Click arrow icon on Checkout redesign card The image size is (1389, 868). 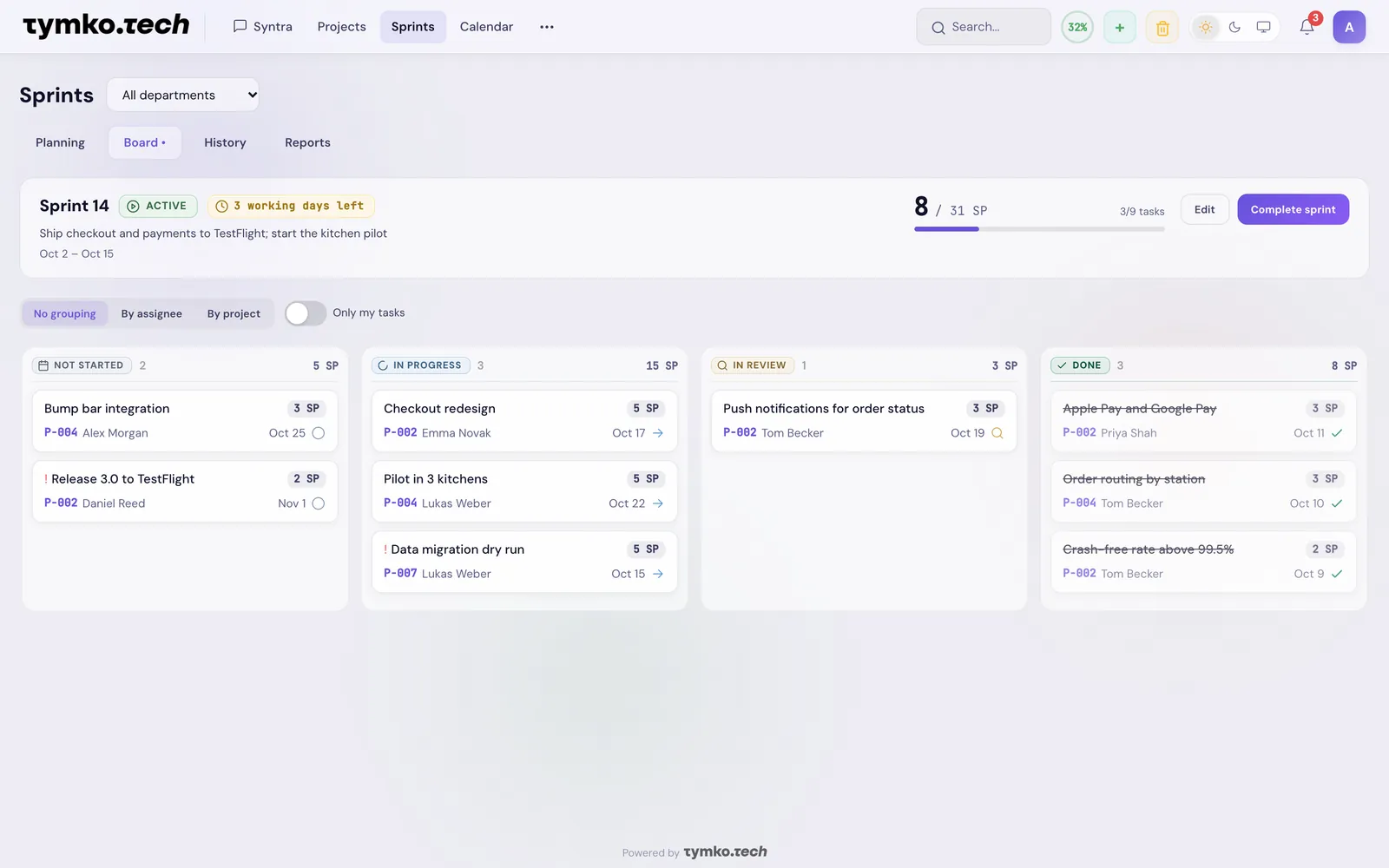click(658, 433)
